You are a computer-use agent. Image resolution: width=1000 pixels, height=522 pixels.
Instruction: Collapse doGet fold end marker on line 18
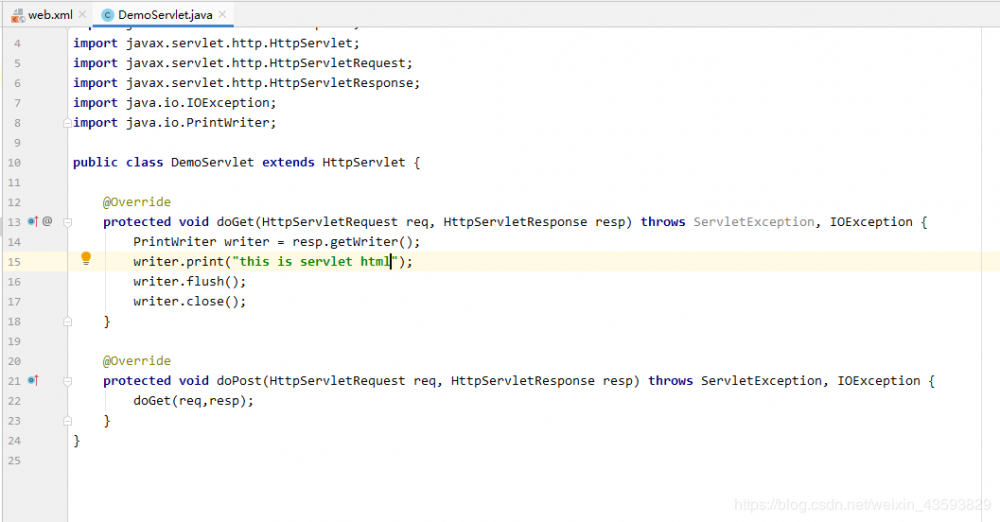pos(67,322)
